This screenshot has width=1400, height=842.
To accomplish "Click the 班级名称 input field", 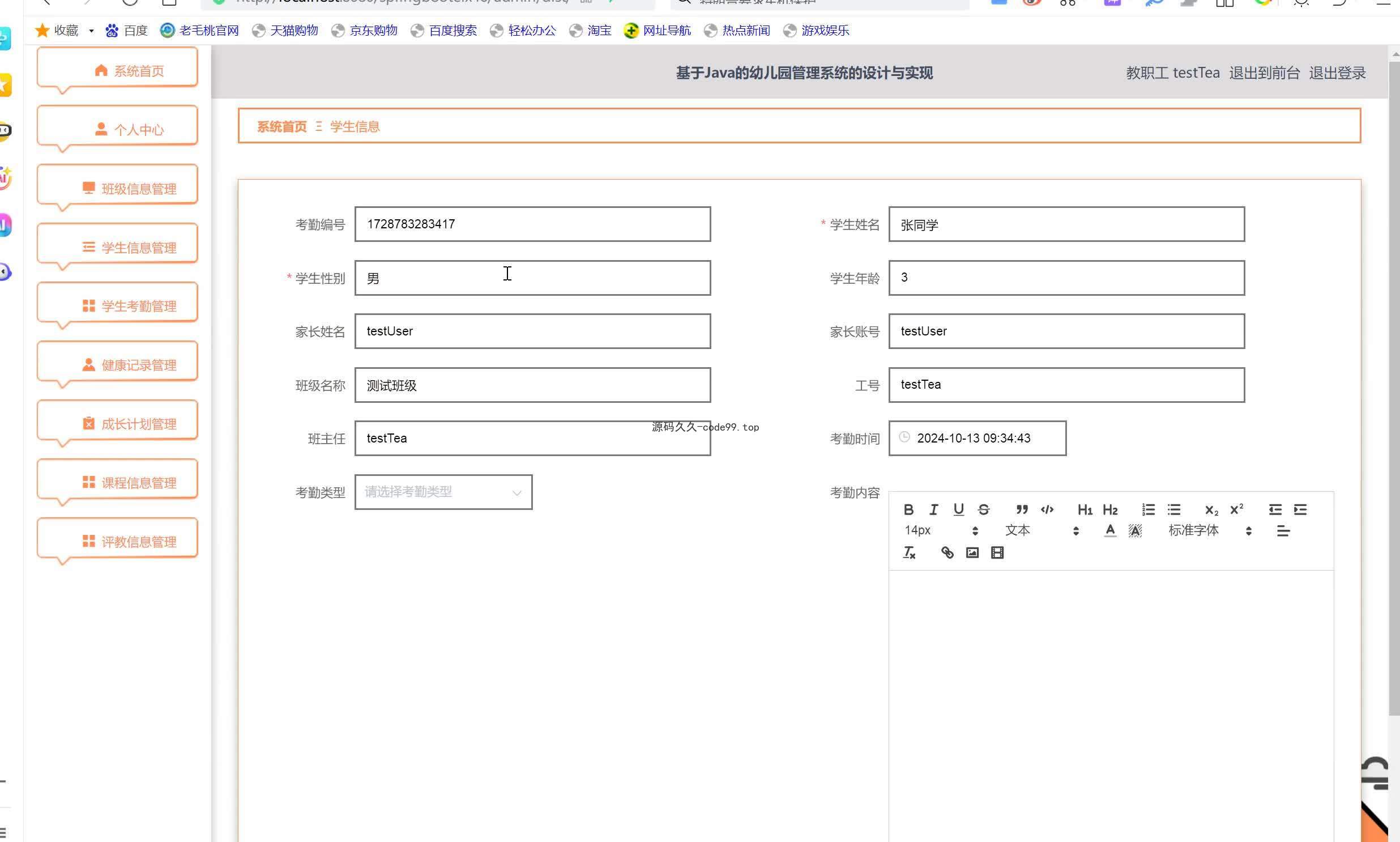I will [532, 385].
